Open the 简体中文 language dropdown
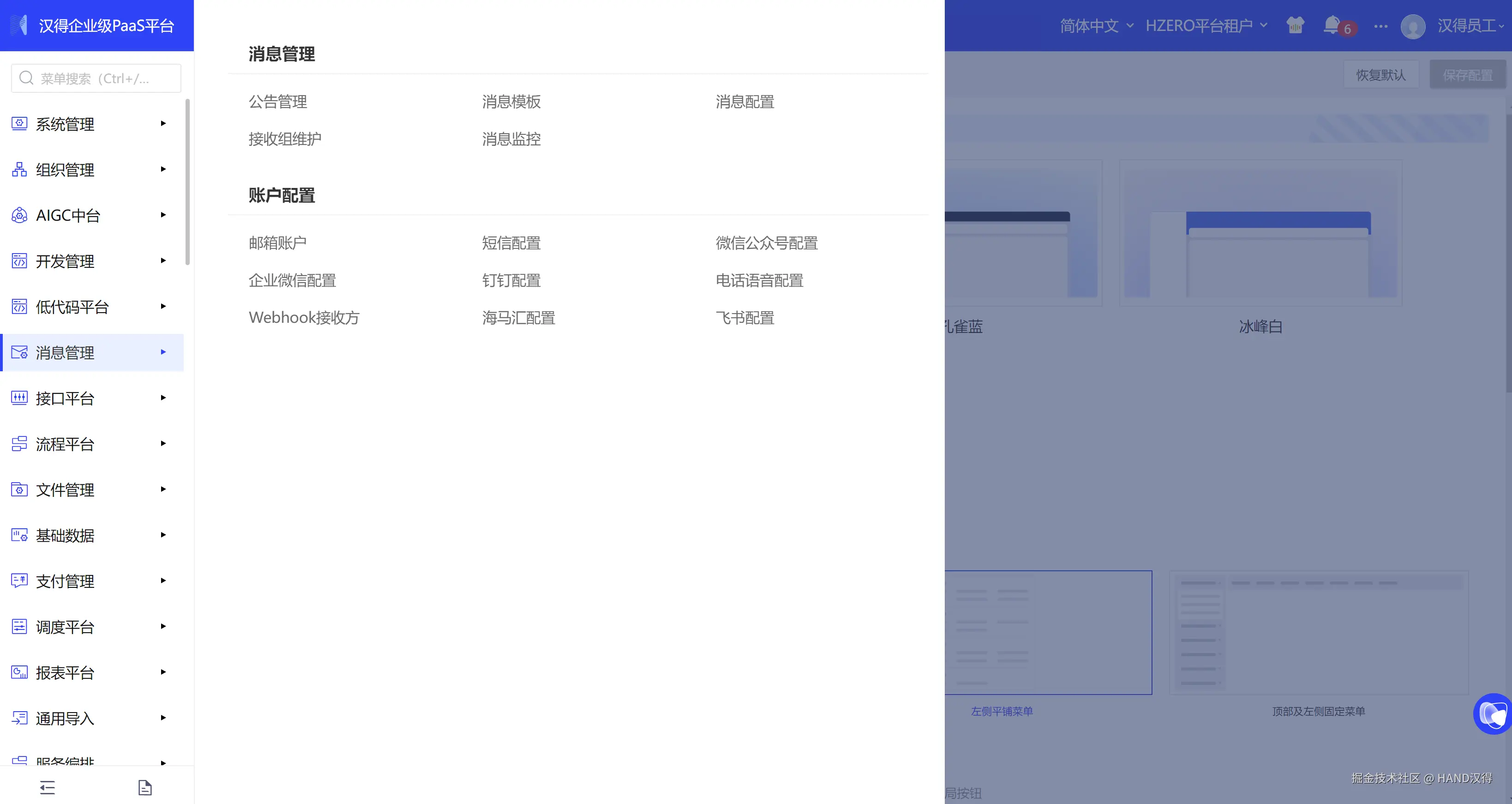 (x=1096, y=26)
